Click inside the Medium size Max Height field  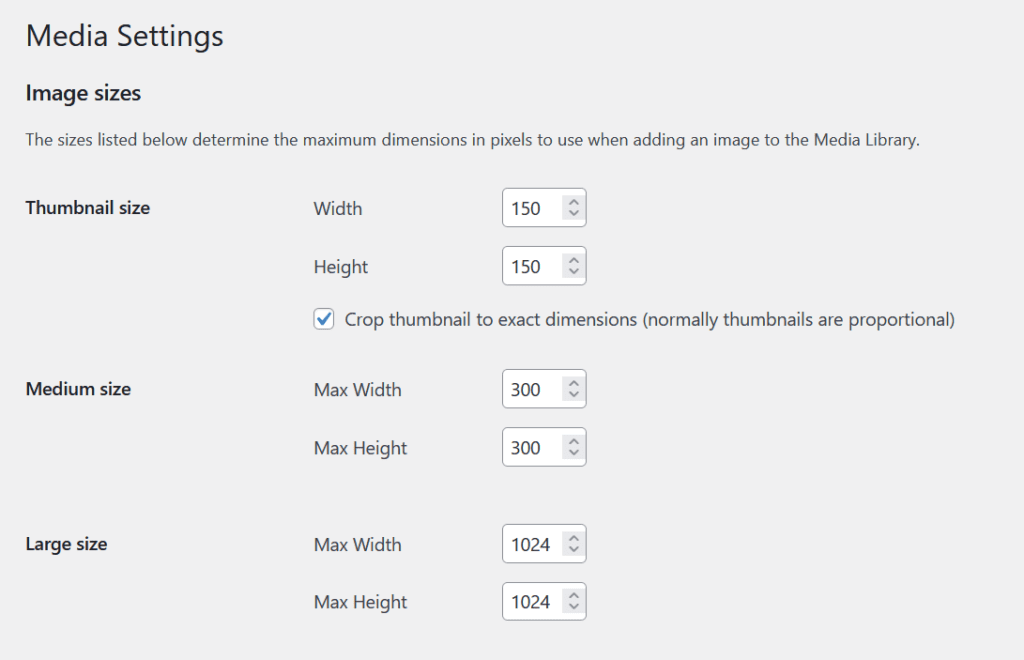coord(530,447)
